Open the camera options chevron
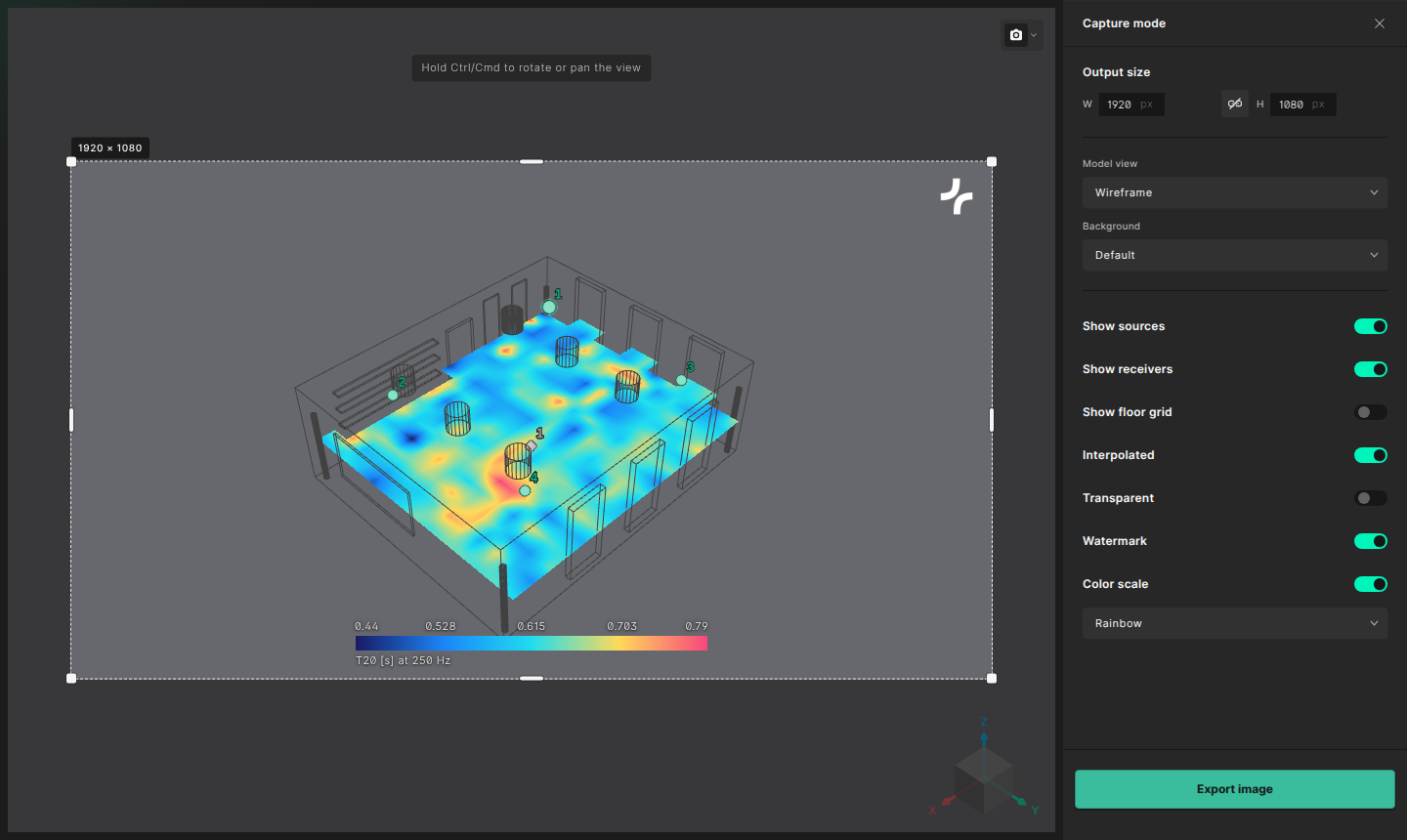 [x=1034, y=35]
